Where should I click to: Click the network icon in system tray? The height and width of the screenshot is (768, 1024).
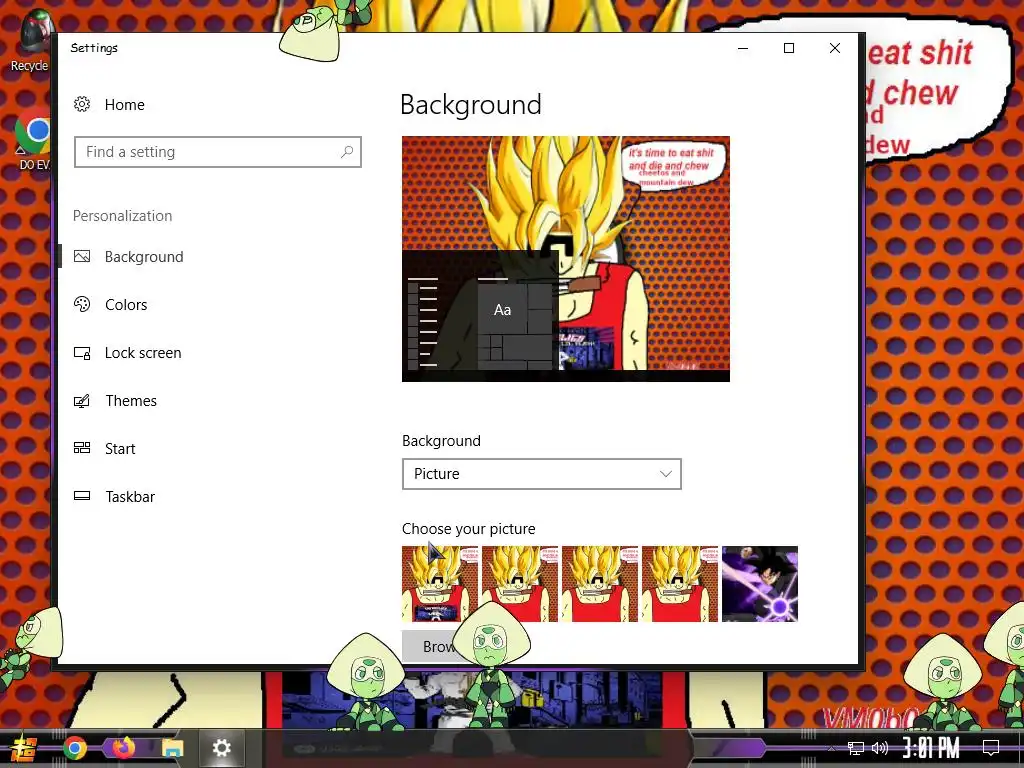coord(855,748)
